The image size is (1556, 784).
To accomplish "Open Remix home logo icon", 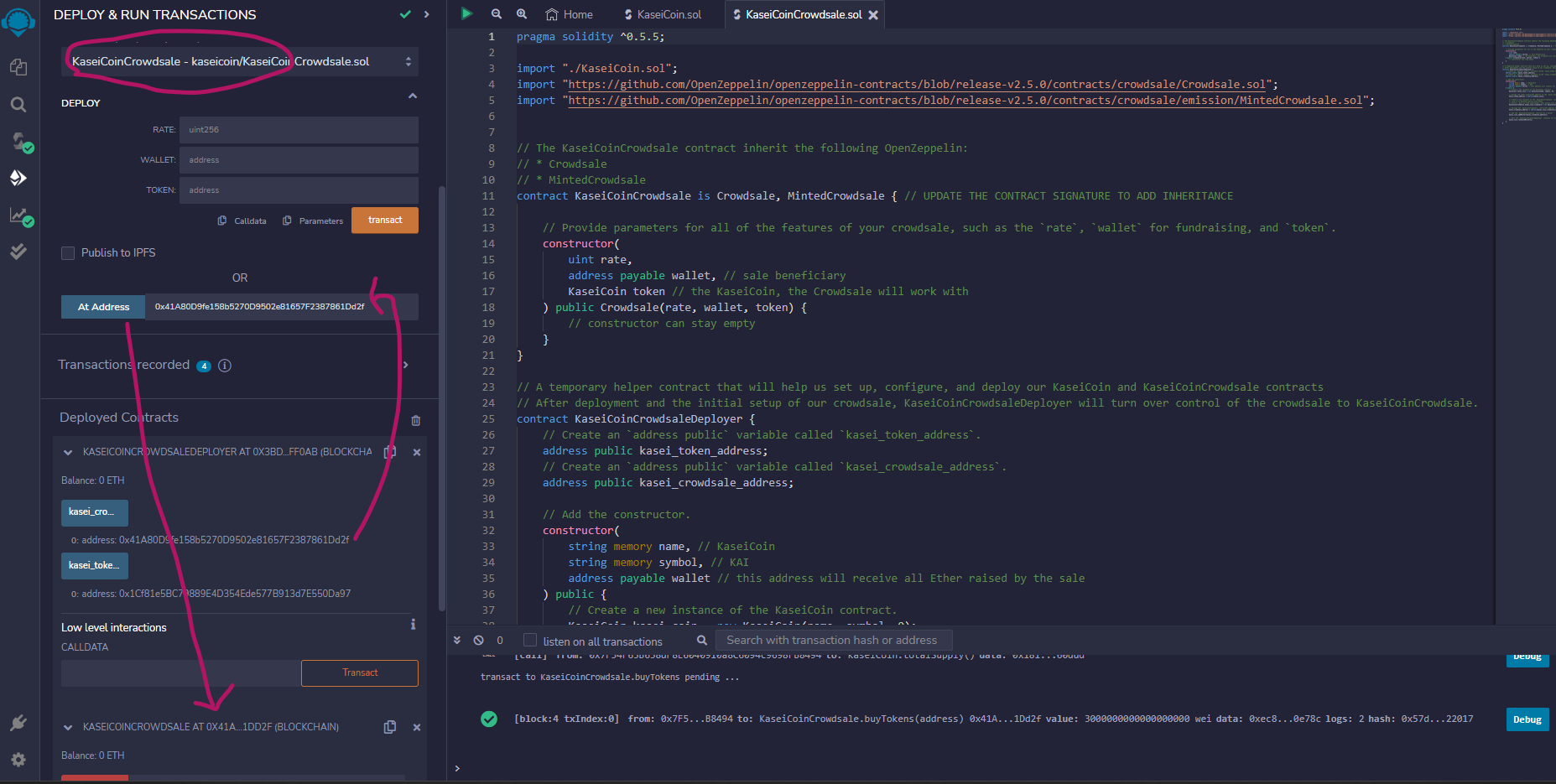I will (x=18, y=22).
